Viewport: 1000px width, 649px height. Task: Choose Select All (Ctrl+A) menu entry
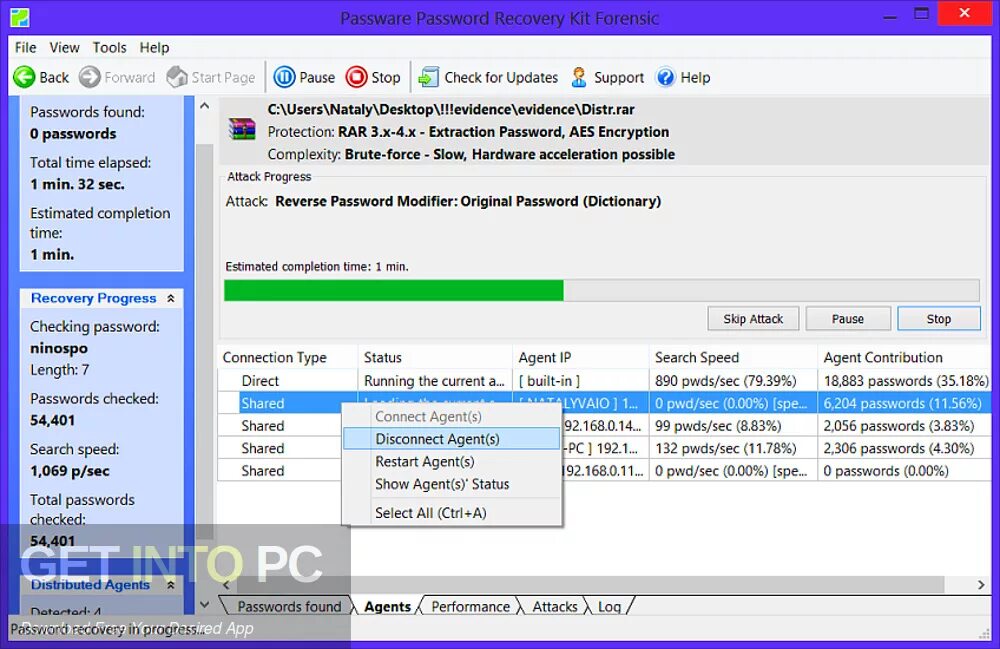click(452, 513)
